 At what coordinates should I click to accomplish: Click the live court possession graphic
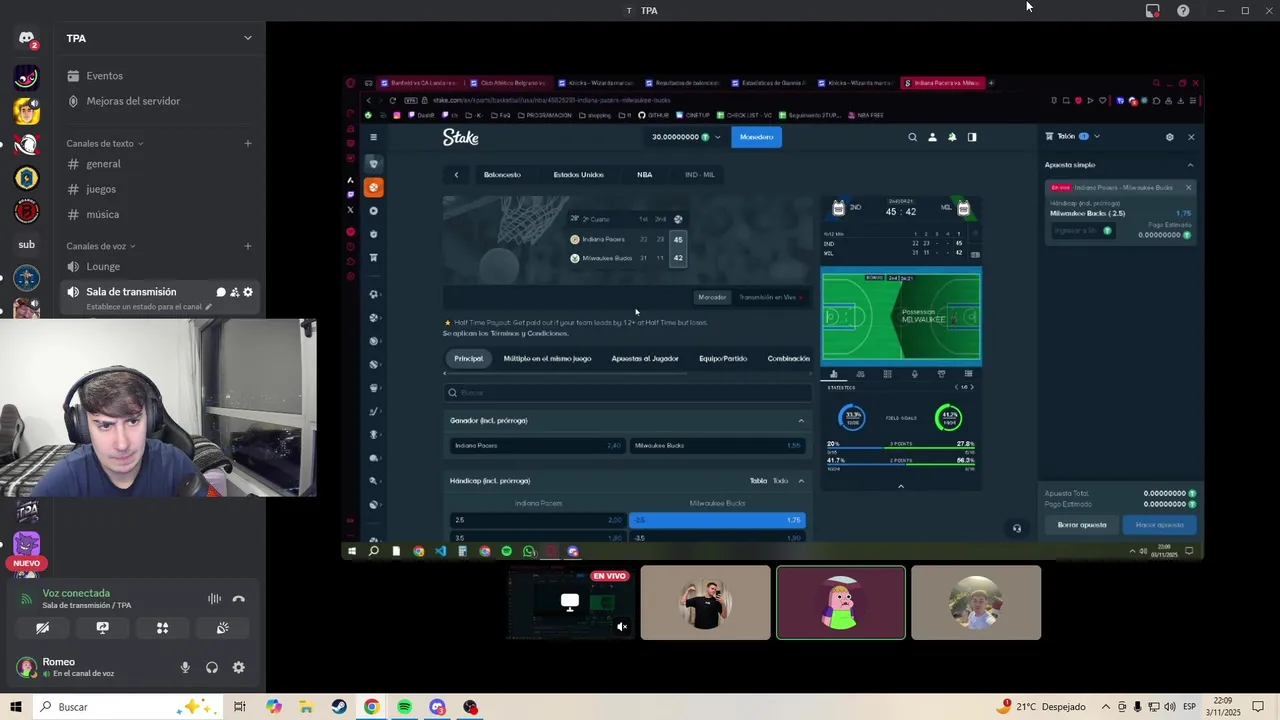click(x=901, y=316)
